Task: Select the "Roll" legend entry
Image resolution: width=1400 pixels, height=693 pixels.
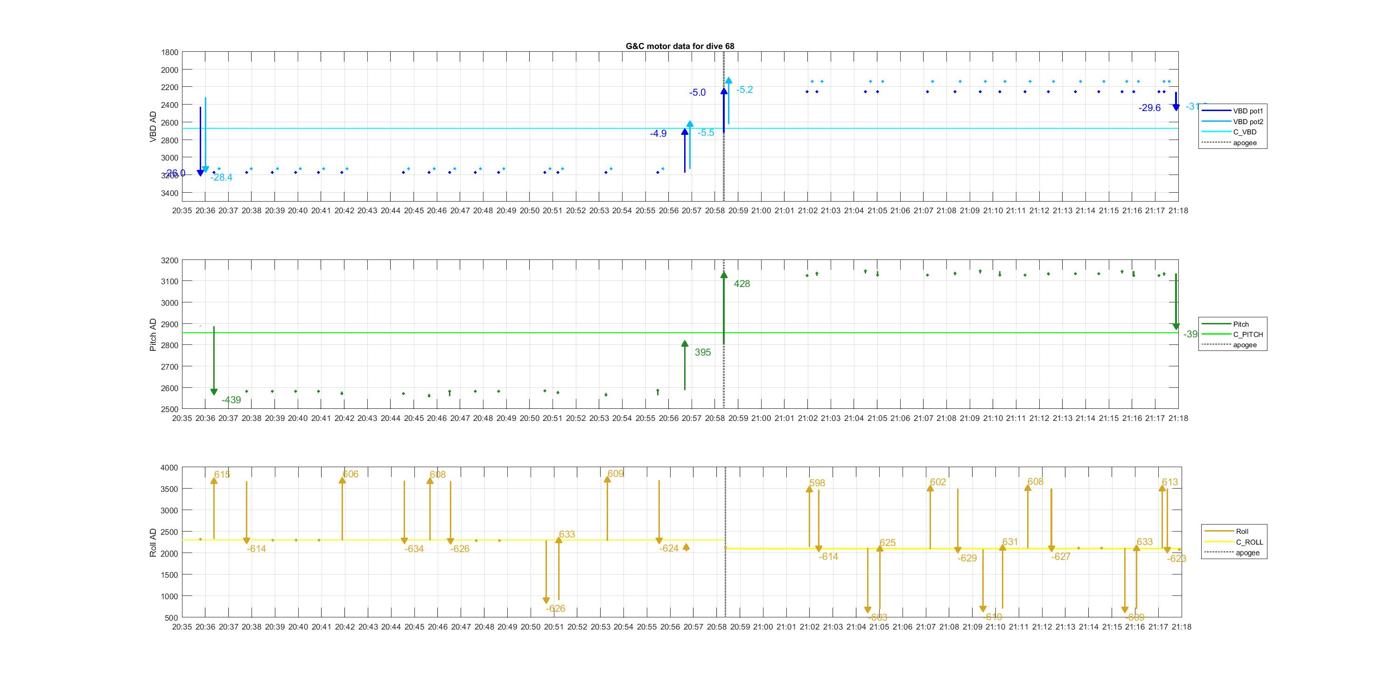Action: pos(1227,531)
